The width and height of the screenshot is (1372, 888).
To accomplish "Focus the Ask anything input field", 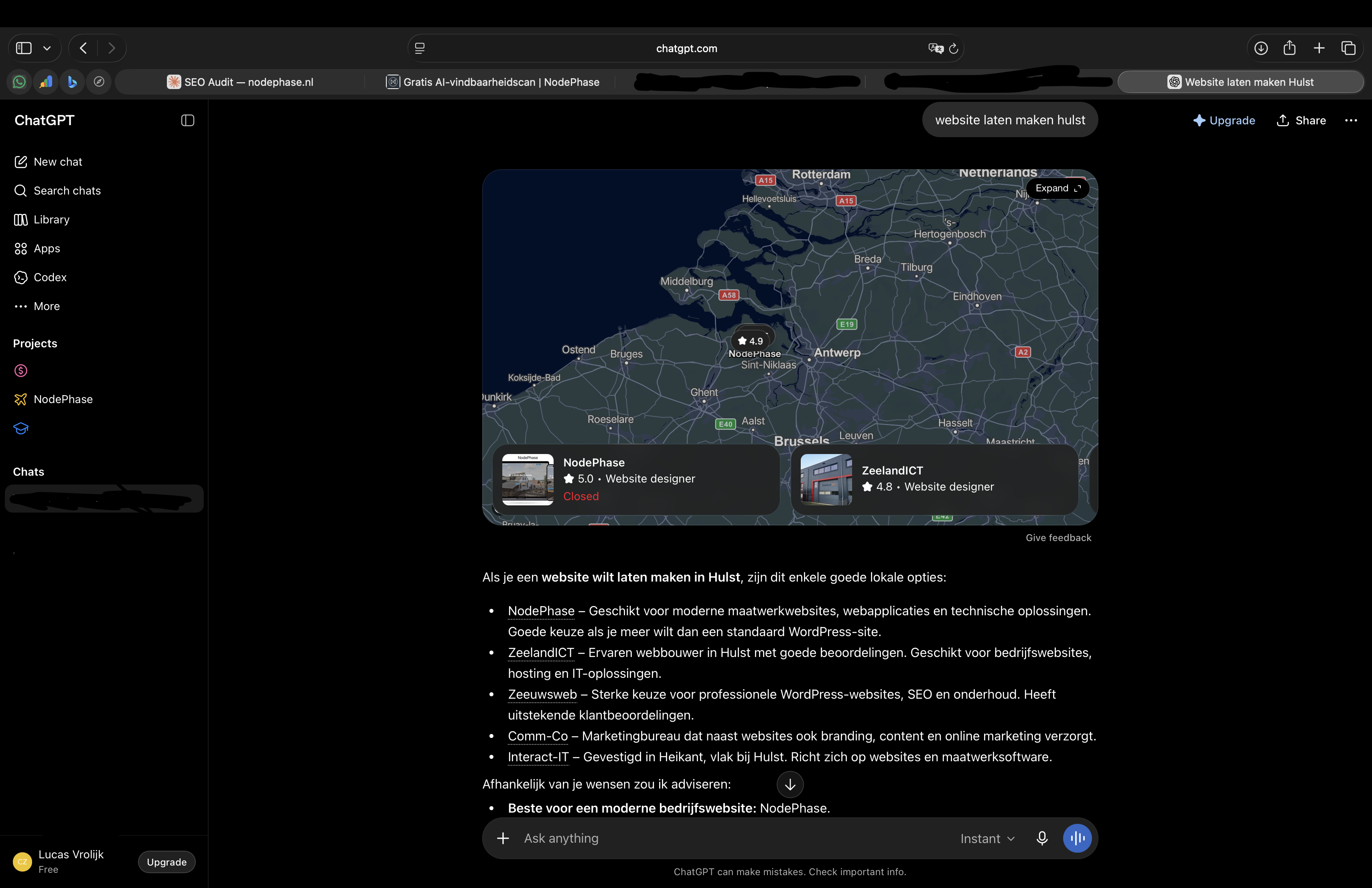I will 732,838.
